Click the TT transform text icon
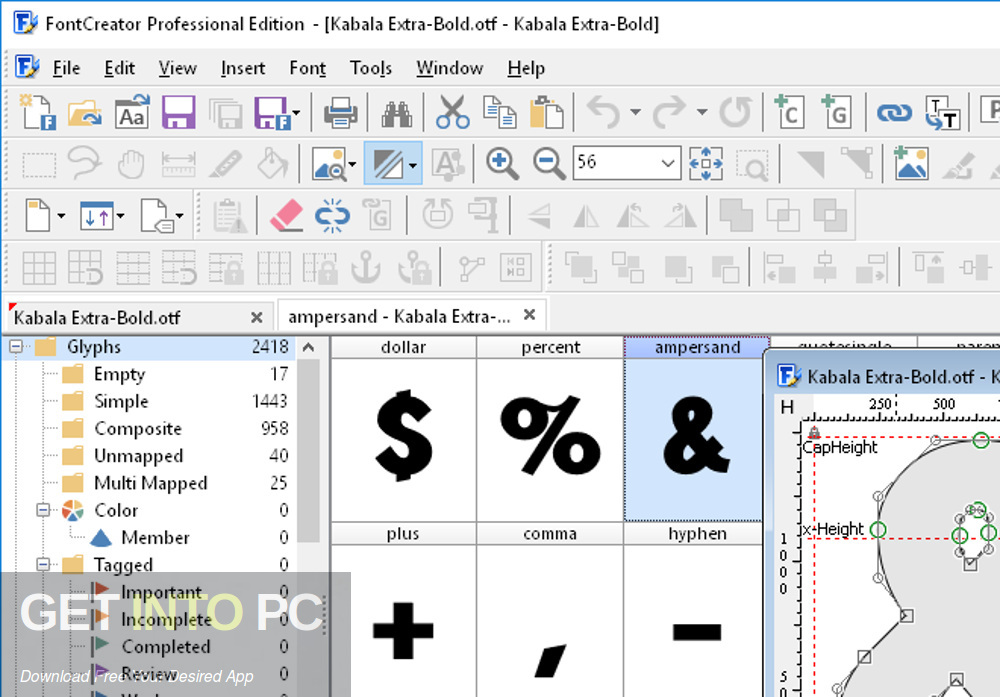The height and width of the screenshot is (697, 1000). [943, 113]
